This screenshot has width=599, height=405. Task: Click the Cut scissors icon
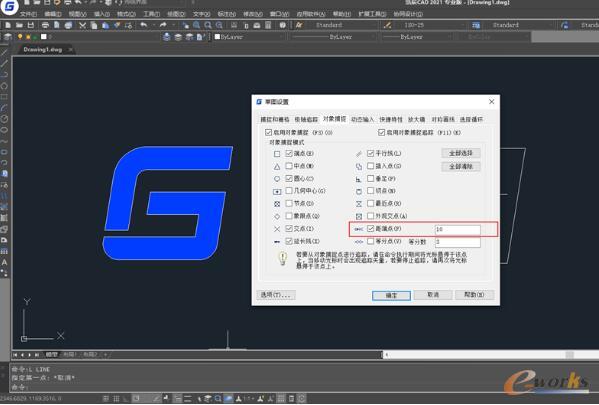tap(82, 25)
